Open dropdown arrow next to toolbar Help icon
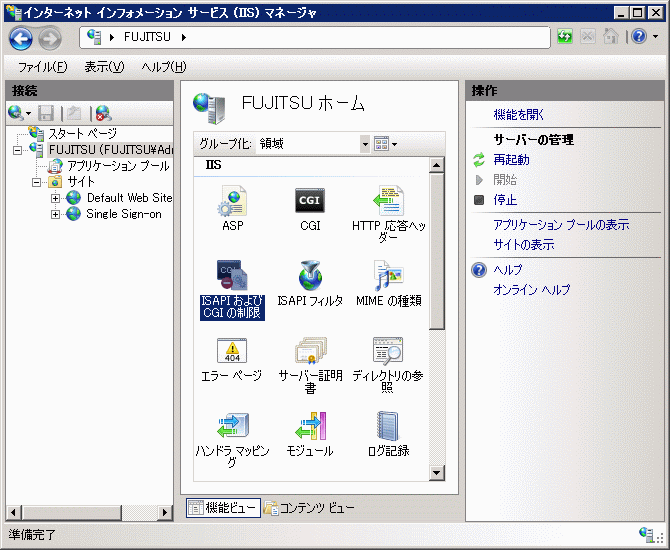Screen dimensions: 670x550 pyautogui.click(x=655, y=37)
